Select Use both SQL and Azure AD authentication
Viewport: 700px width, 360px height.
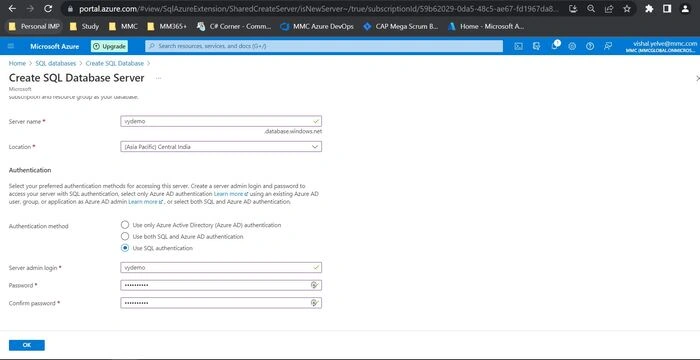125,236
